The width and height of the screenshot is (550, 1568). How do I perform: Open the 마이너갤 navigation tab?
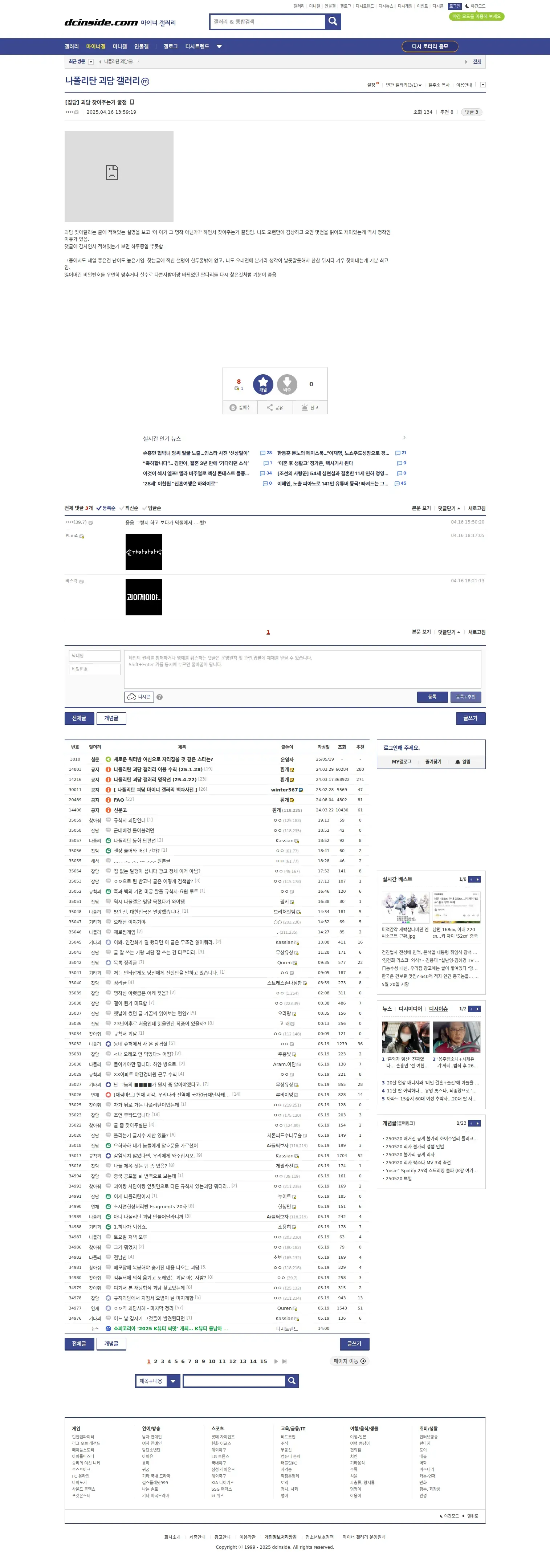click(x=95, y=46)
